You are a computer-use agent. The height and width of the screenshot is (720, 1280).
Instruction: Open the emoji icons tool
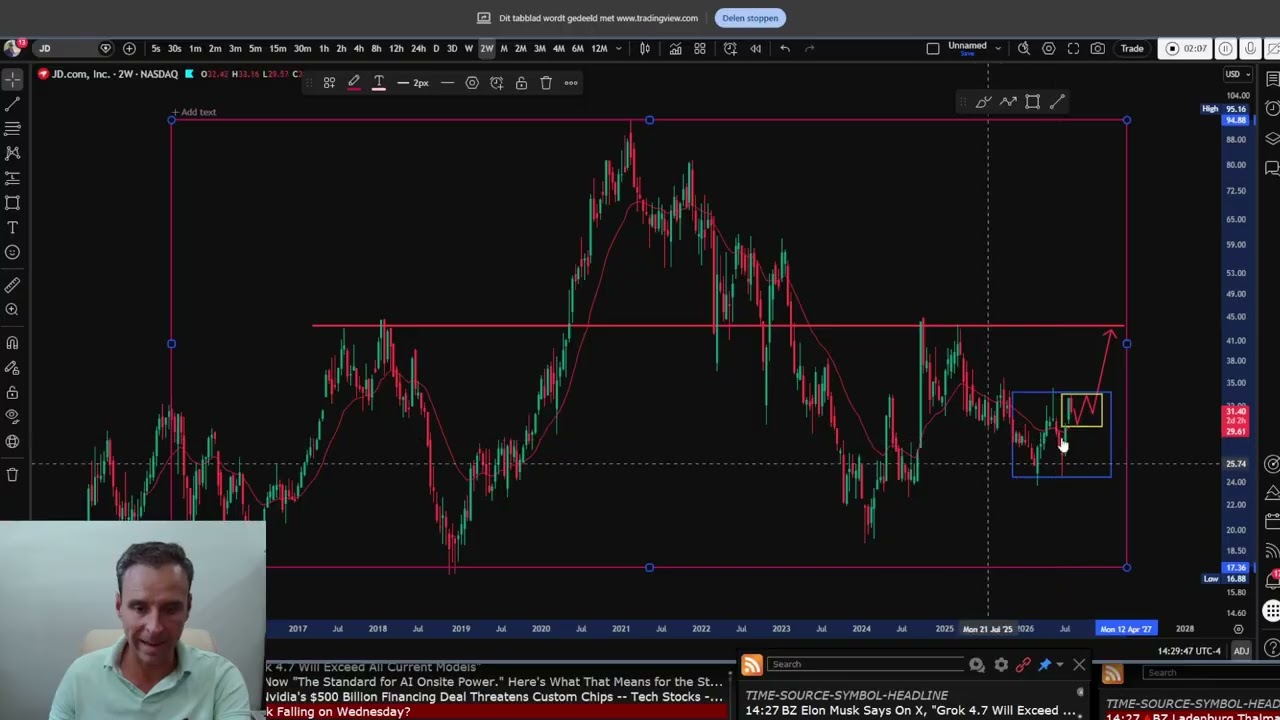(12, 252)
